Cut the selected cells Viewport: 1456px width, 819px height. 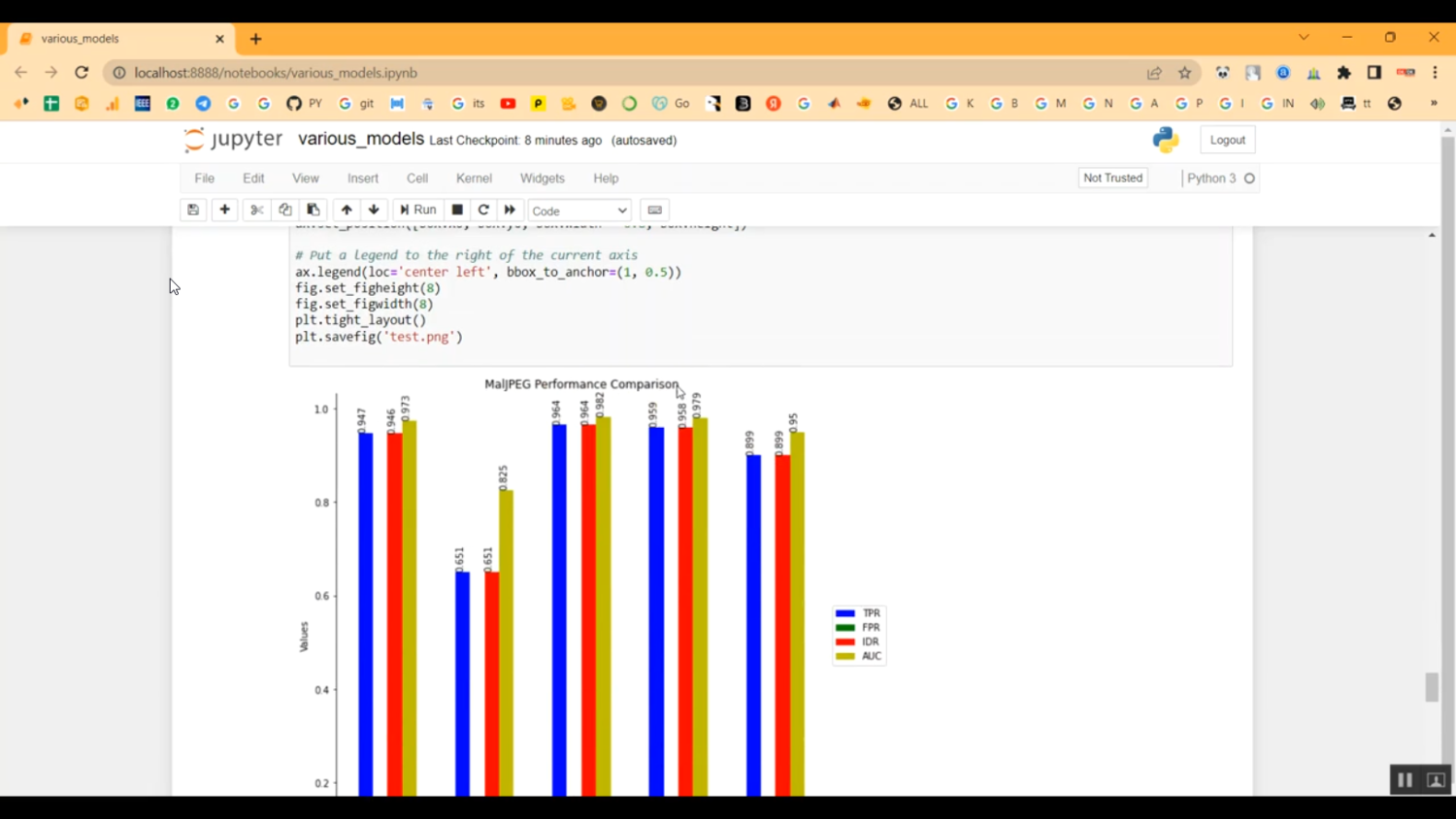pos(255,210)
